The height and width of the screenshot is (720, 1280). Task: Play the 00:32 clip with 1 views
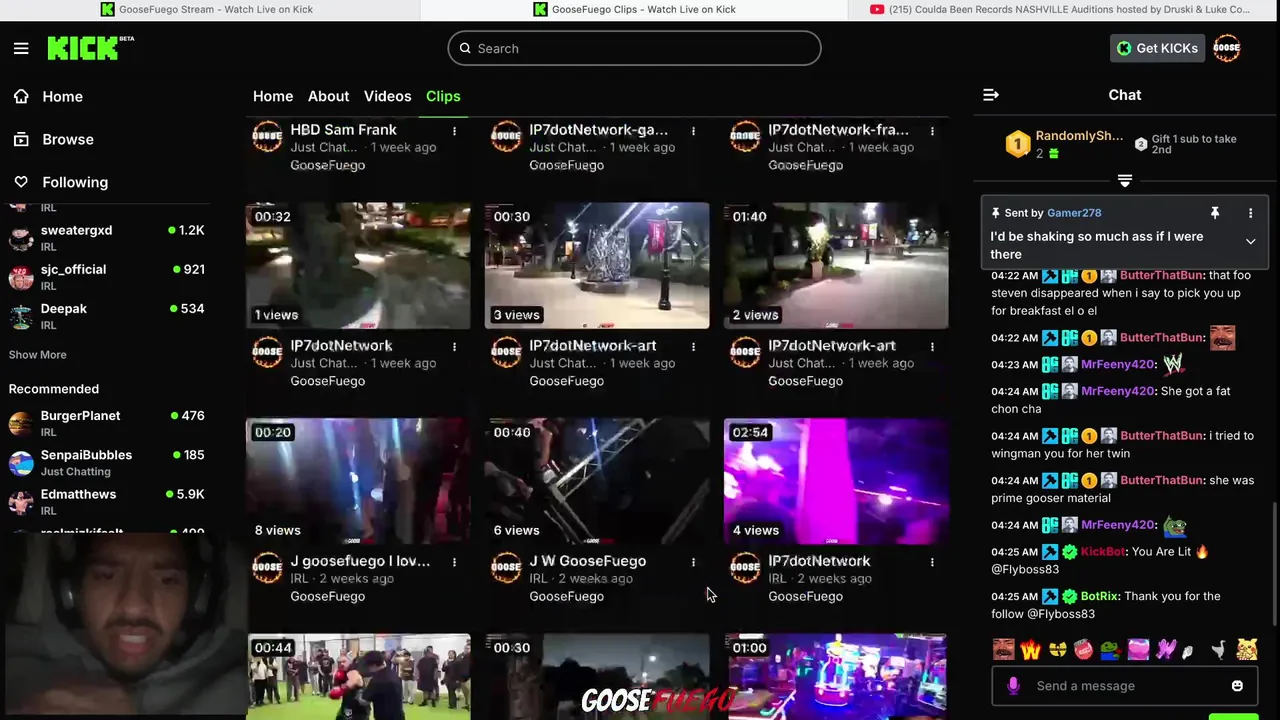(358, 266)
